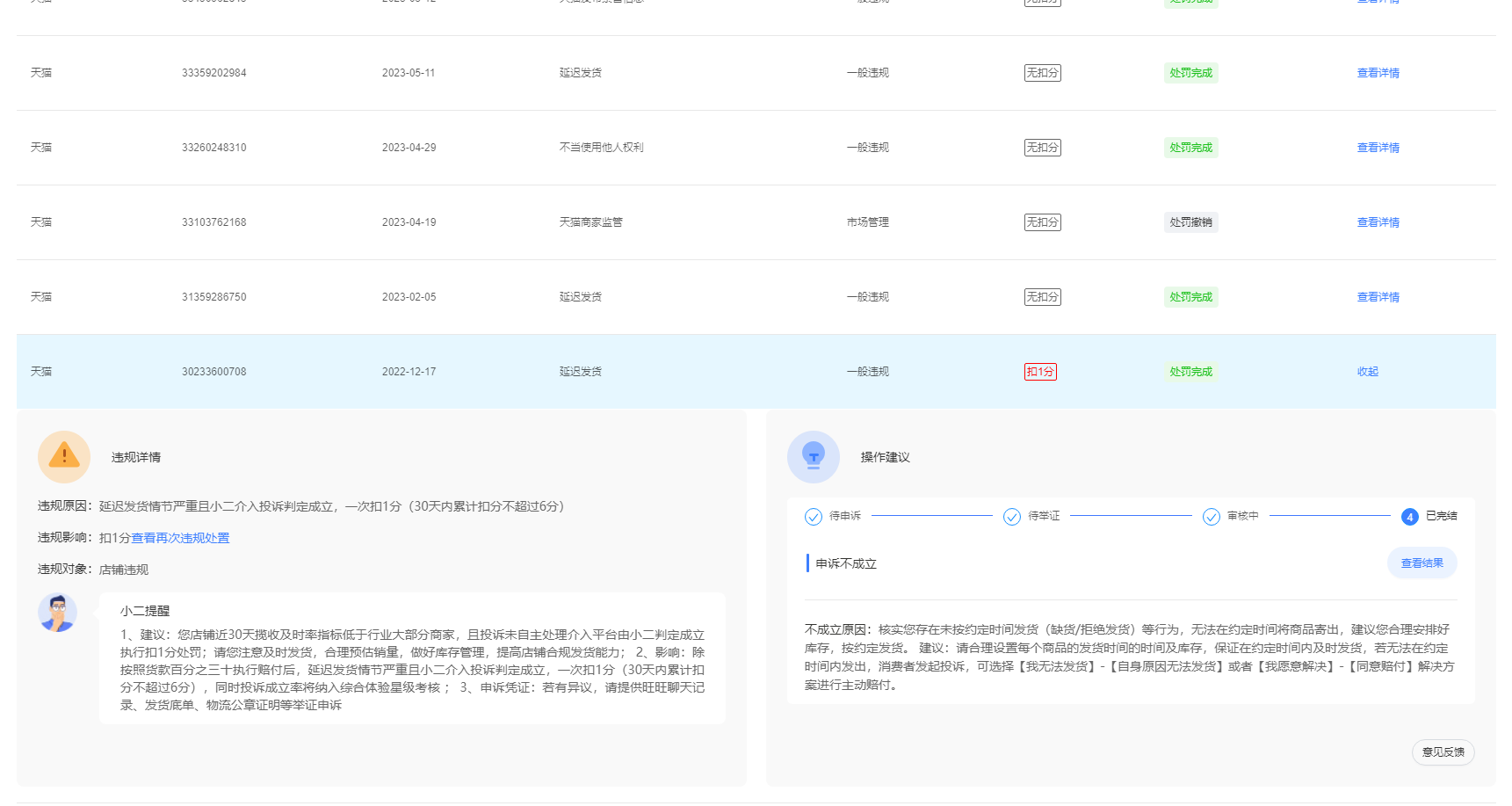Click the date 2023-05-11
This screenshot has width=1512, height=806.
409,73
